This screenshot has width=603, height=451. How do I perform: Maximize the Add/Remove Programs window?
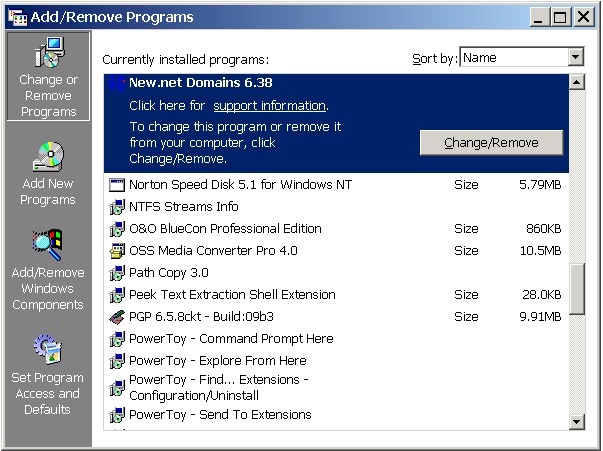click(x=560, y=17)
